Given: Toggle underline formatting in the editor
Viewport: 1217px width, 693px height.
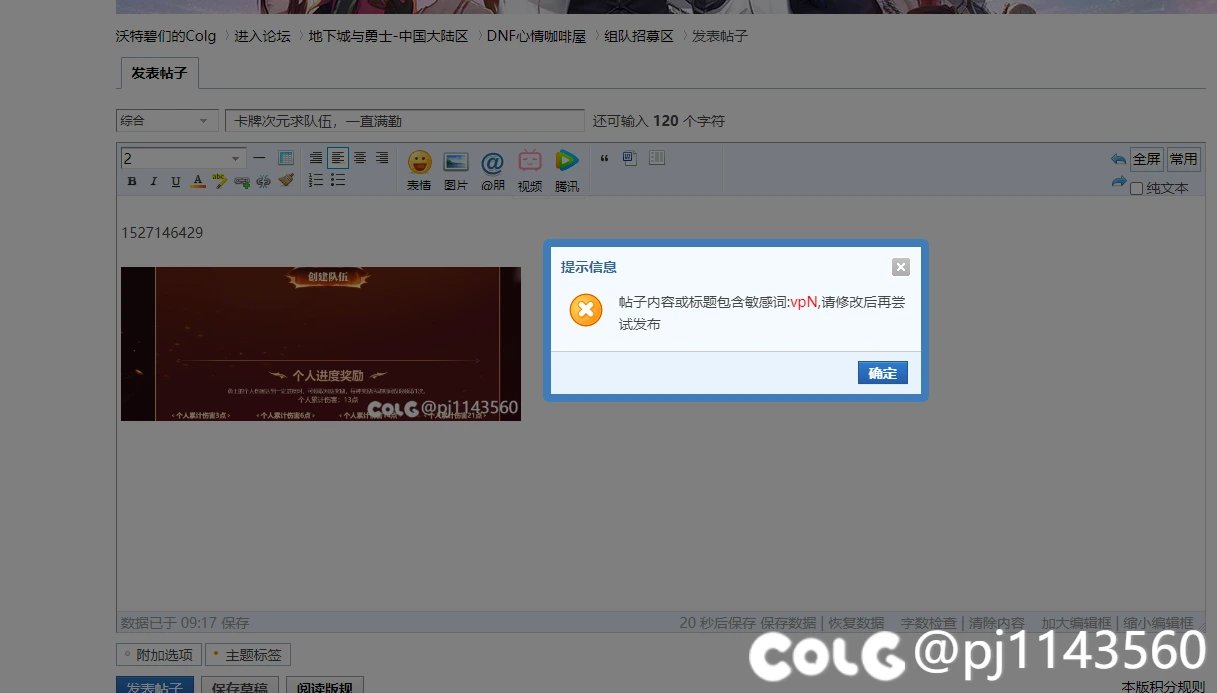Looking at the screenshot, I should tap(176, 181).
